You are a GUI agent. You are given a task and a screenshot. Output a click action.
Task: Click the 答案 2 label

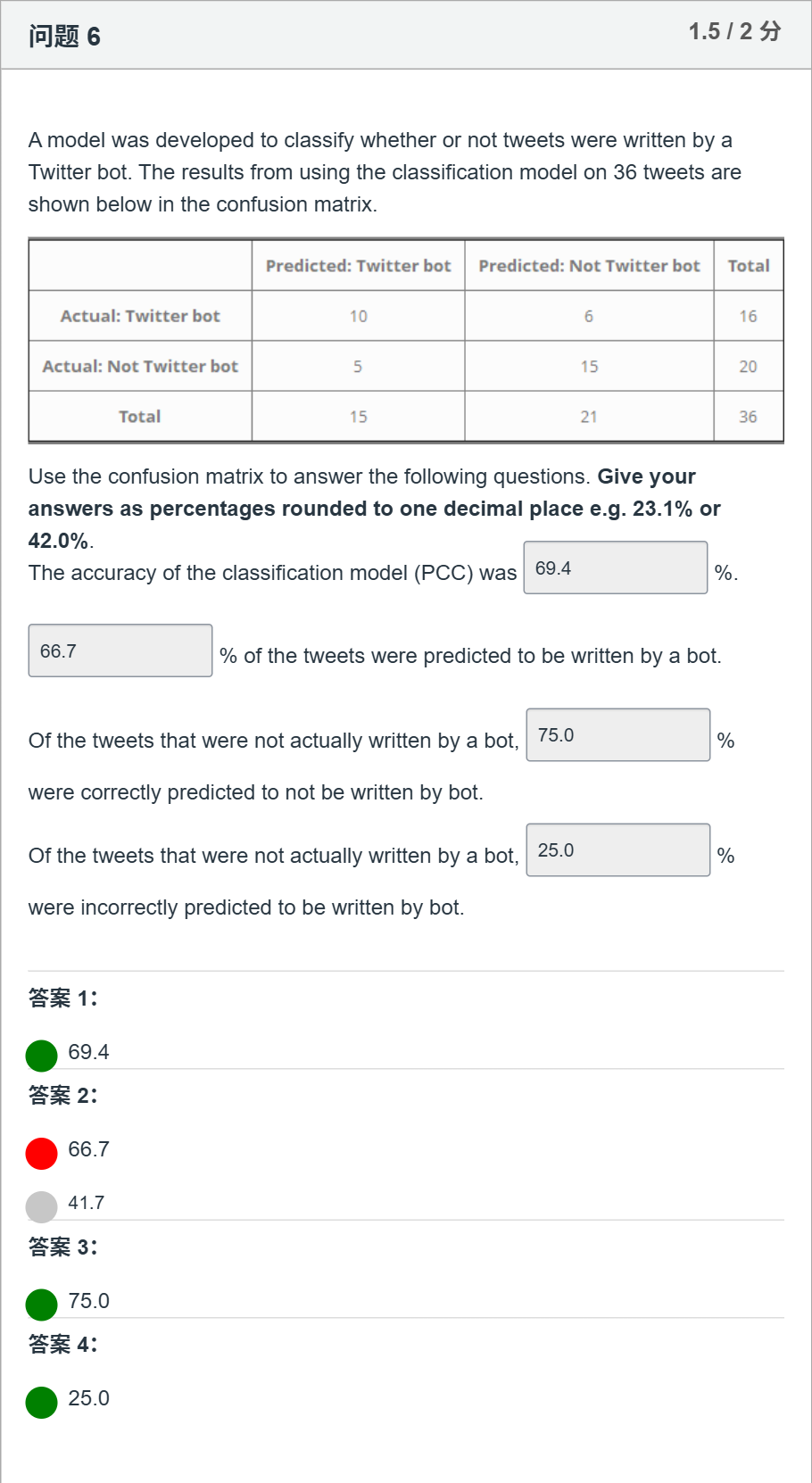tap(62, 1095)
